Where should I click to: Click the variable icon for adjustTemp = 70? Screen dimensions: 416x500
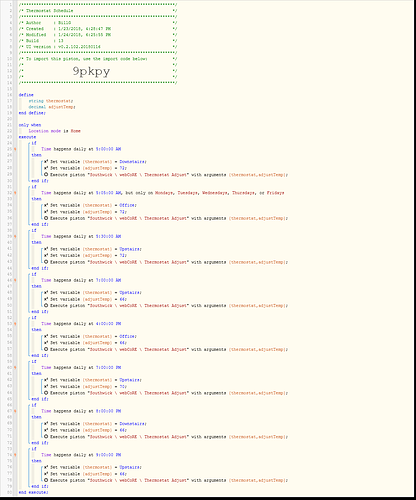[46, 386]
